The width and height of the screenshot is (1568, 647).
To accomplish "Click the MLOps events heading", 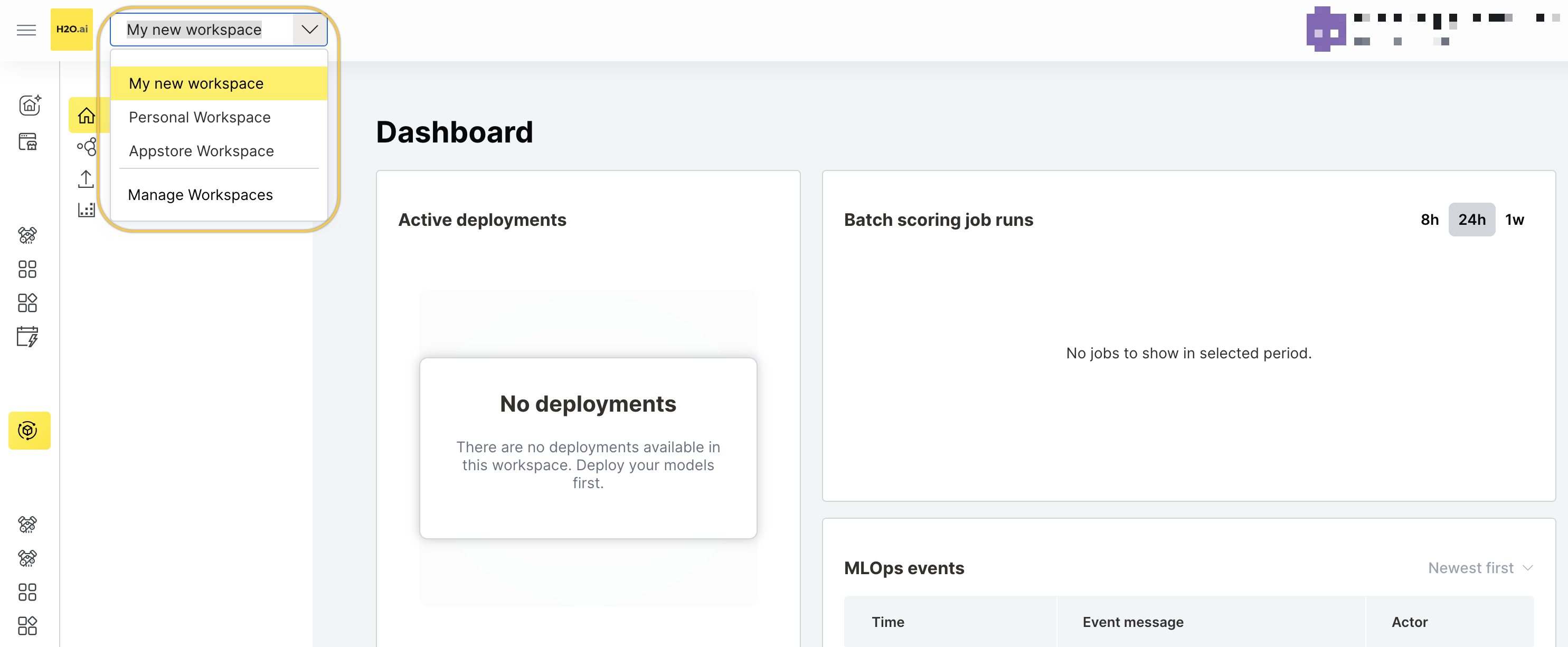I will point(904,568).
